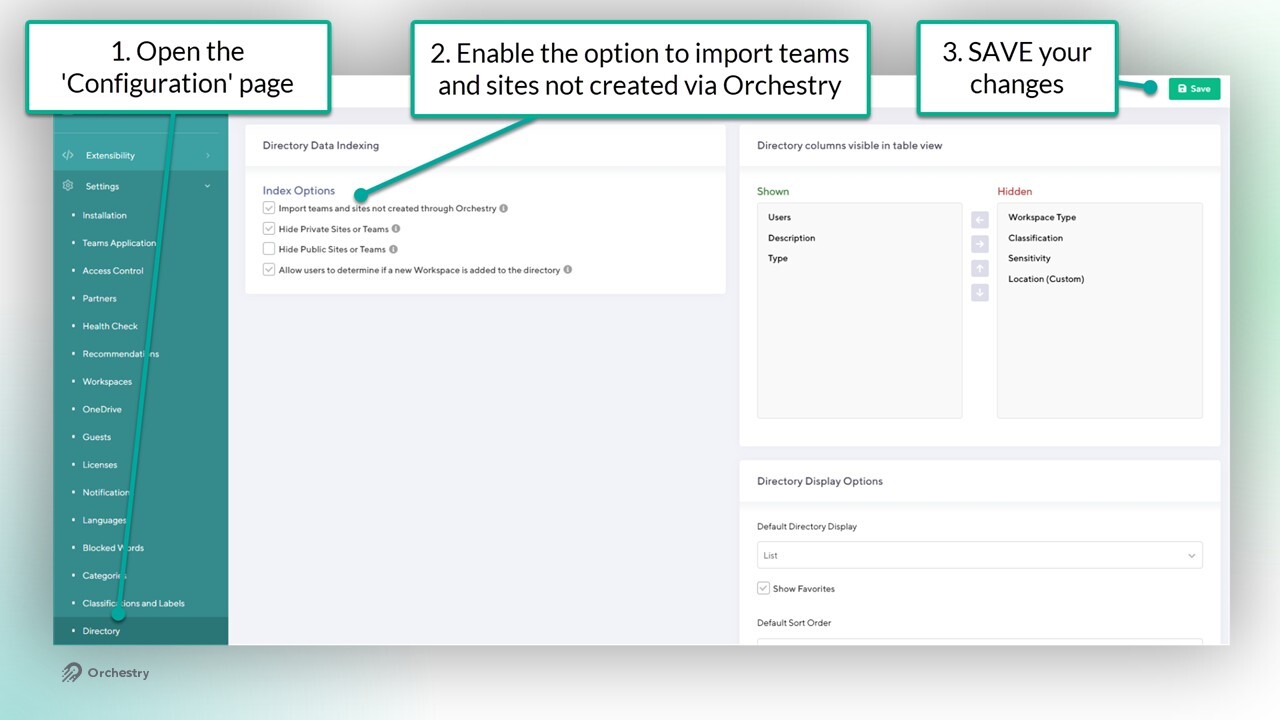Select Workspace Type in the Hidden list
The image size is (1280, 720).
click(x=1042, y=217)
